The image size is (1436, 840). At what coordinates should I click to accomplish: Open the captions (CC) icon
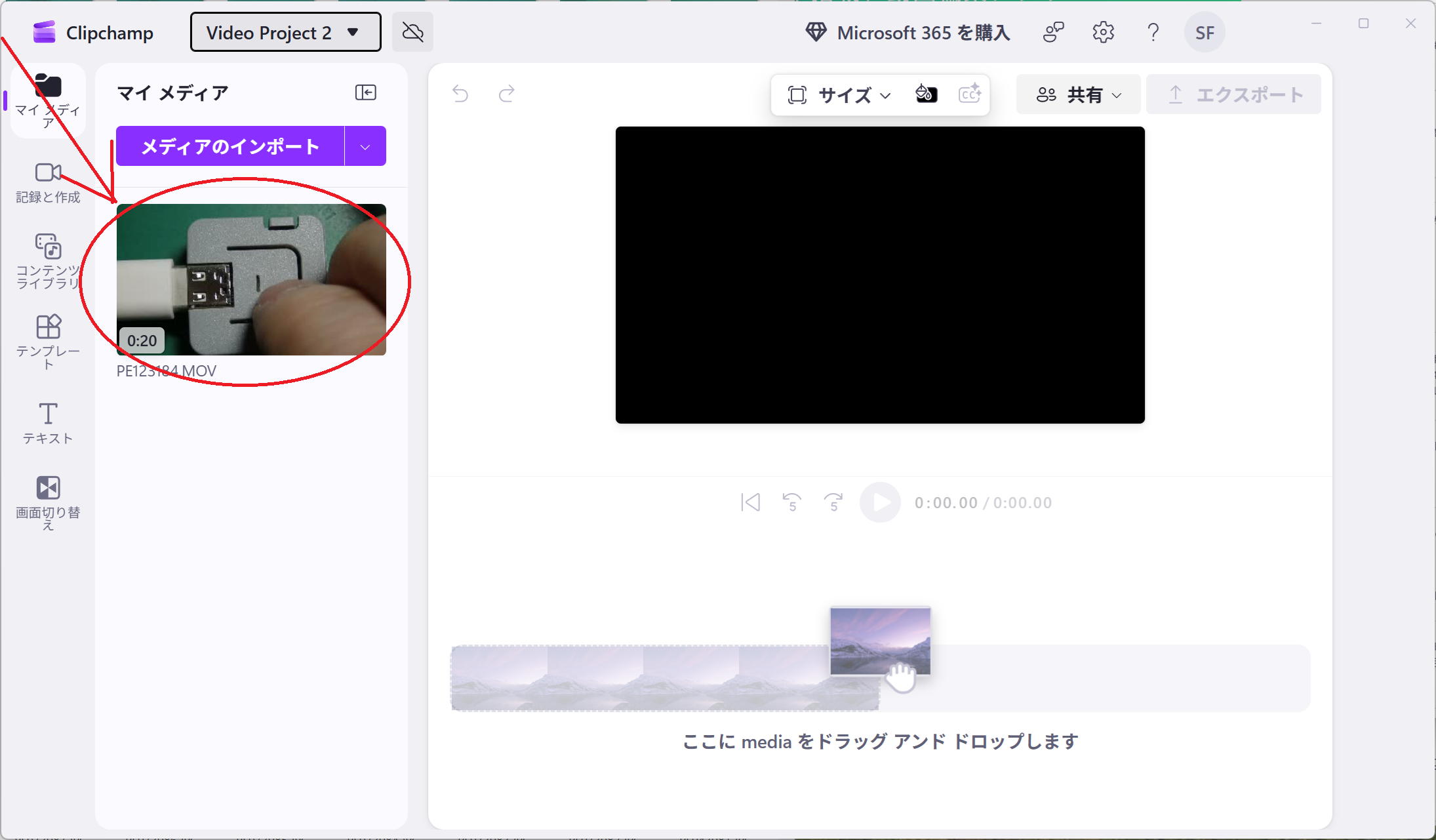point(969,94)
